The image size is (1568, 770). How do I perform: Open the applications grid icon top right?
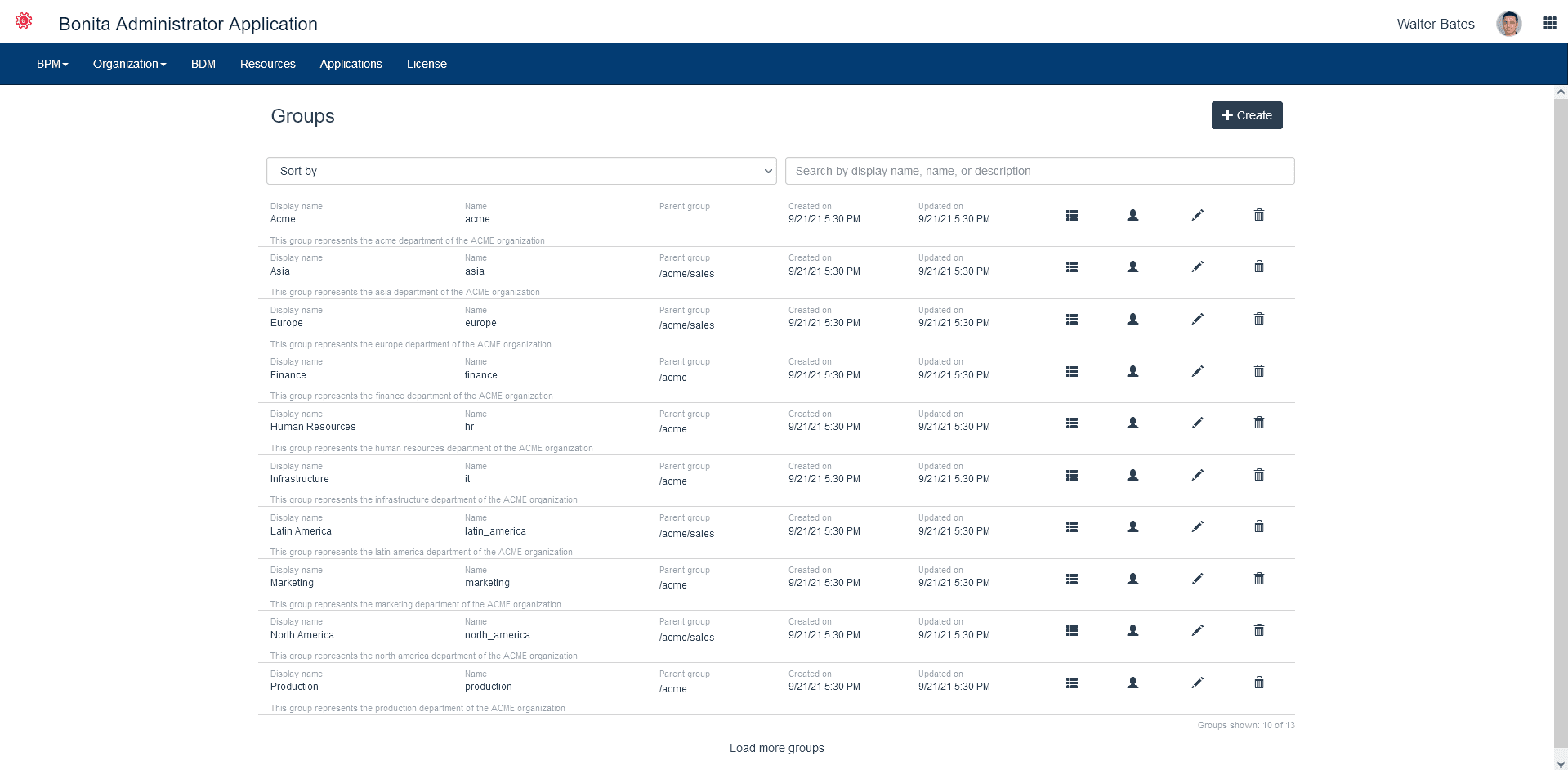pyautogui.click(x=1549, y=23)
